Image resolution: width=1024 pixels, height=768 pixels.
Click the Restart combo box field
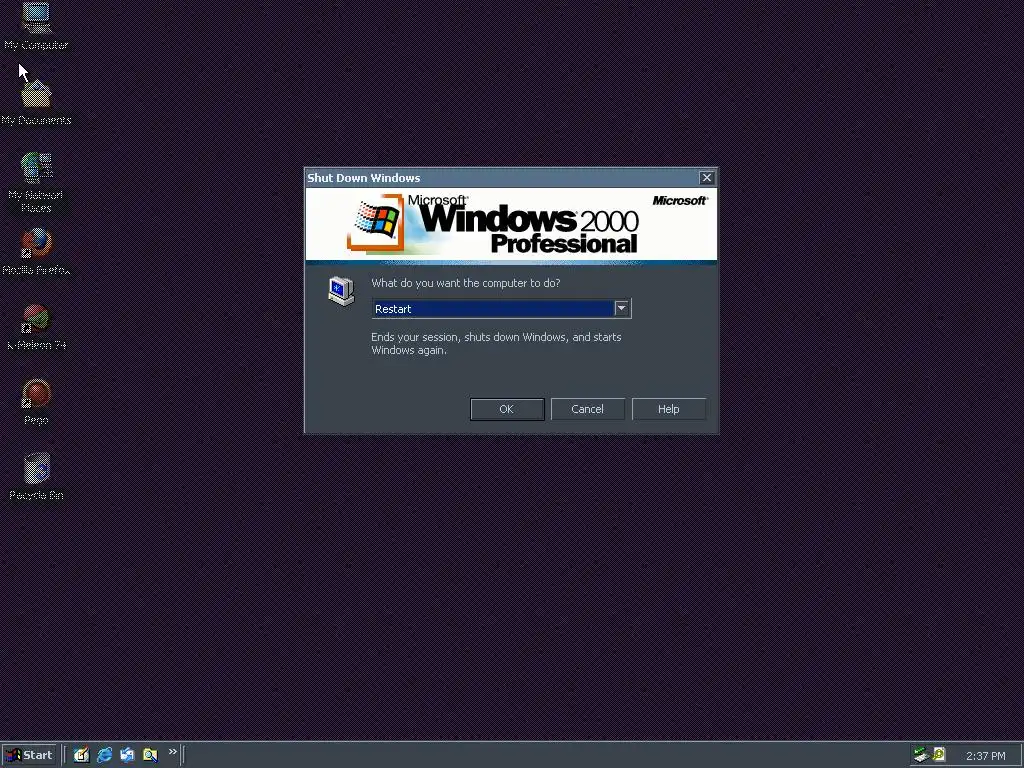(501, 308)
